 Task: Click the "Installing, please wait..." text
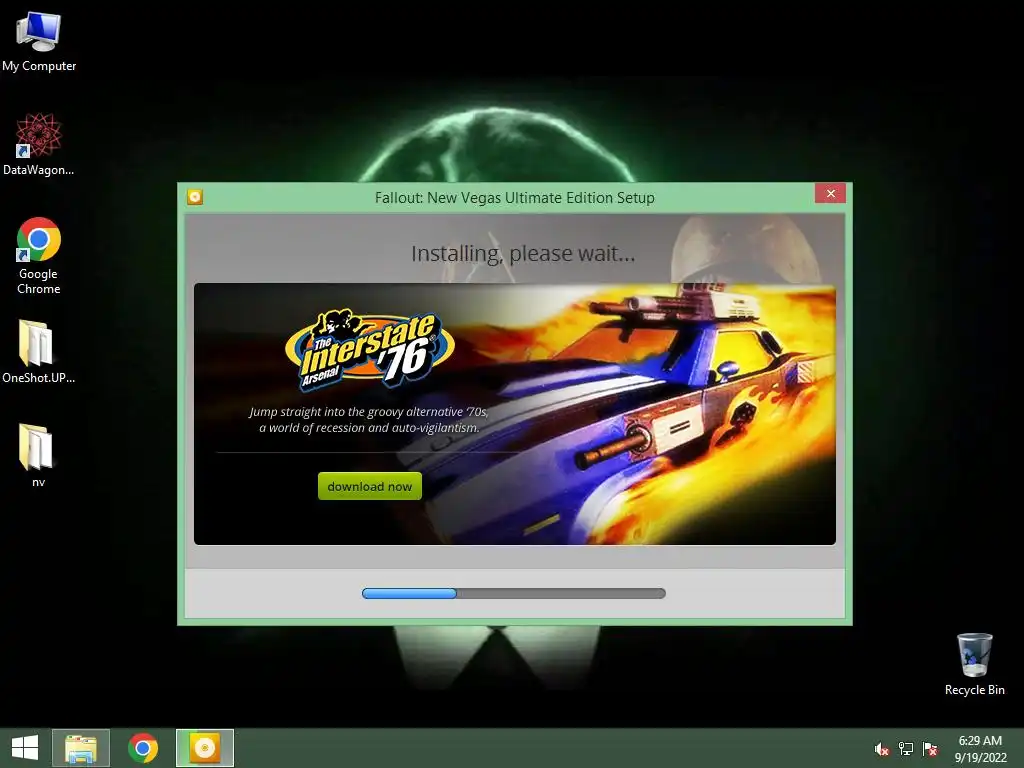pyautogui.click(x=522, y=253)
